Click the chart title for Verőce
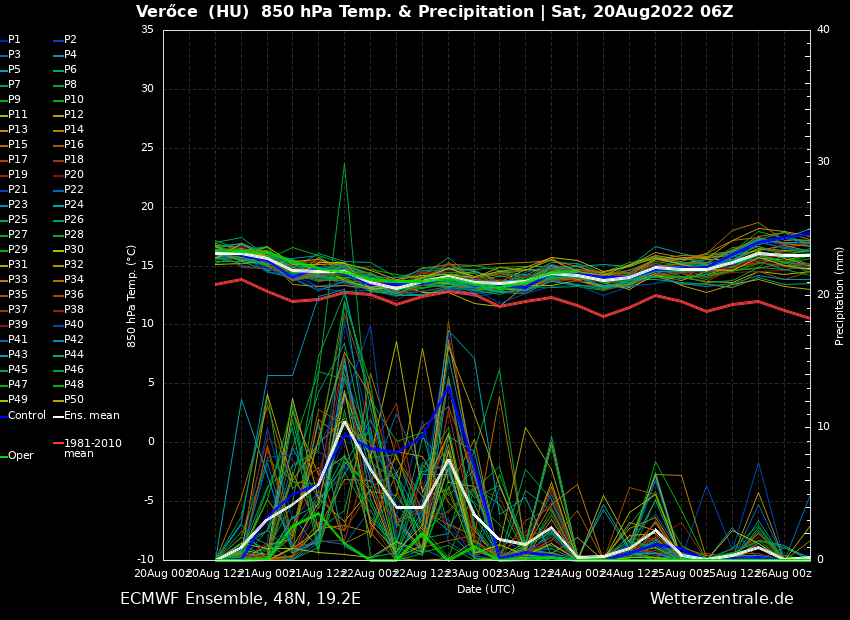The width and height of the screenshot is (850, 620). coord(434,12)
